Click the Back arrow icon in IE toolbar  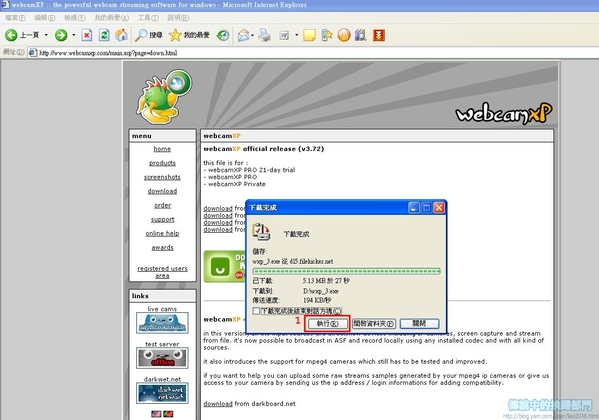coord(11,35)
